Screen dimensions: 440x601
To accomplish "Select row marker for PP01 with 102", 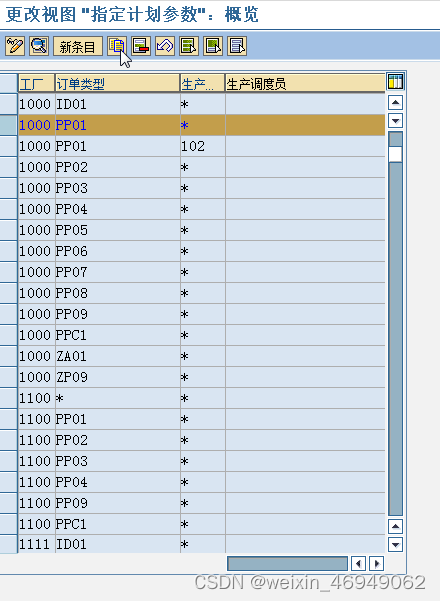I will (x=8, y=146).
